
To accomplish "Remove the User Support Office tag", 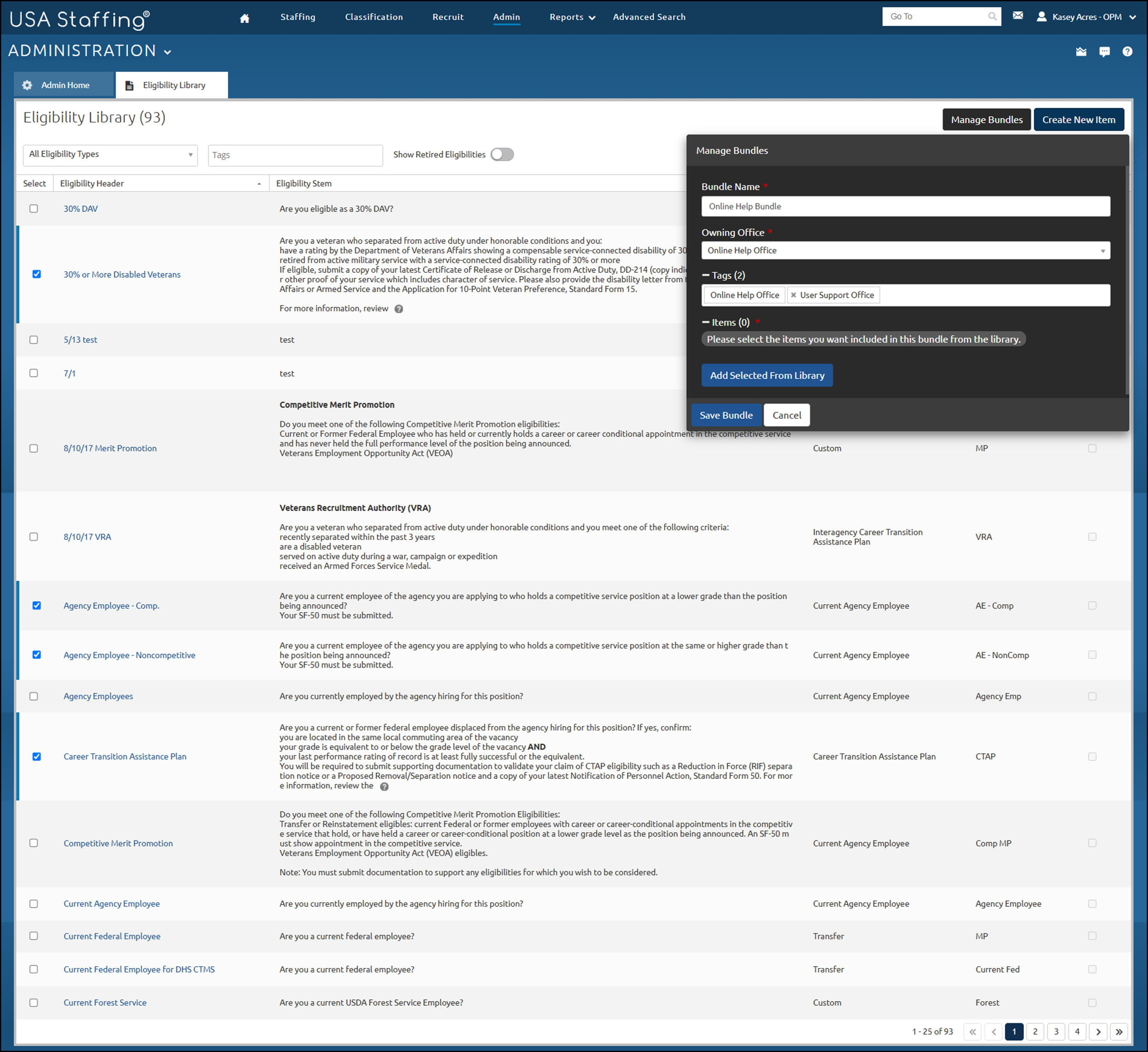I will (793, 295).
